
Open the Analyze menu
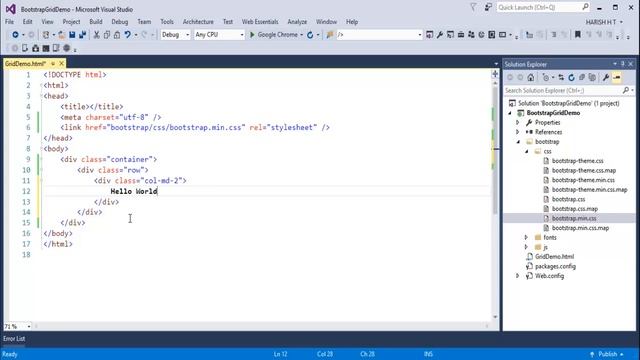pos(297,22)
